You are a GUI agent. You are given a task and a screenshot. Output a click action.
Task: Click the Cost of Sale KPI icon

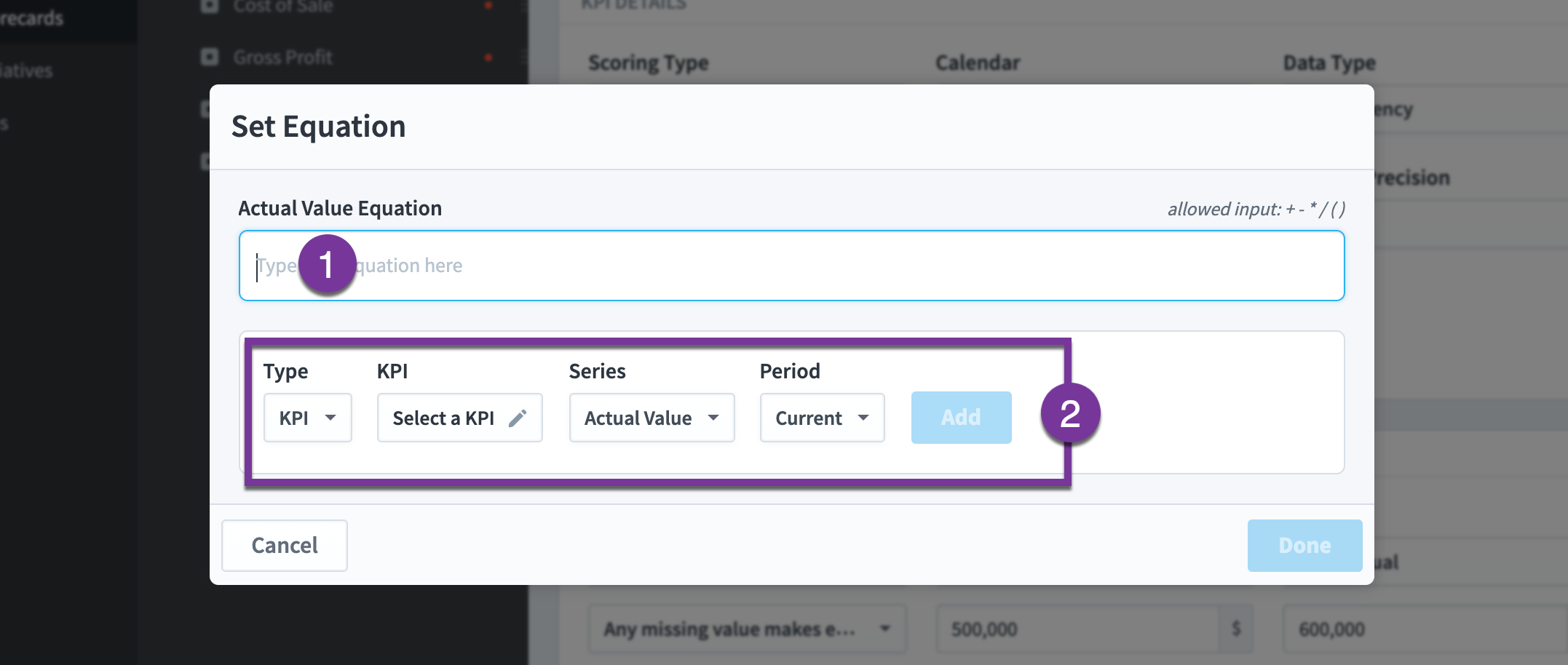coord(210,7)
